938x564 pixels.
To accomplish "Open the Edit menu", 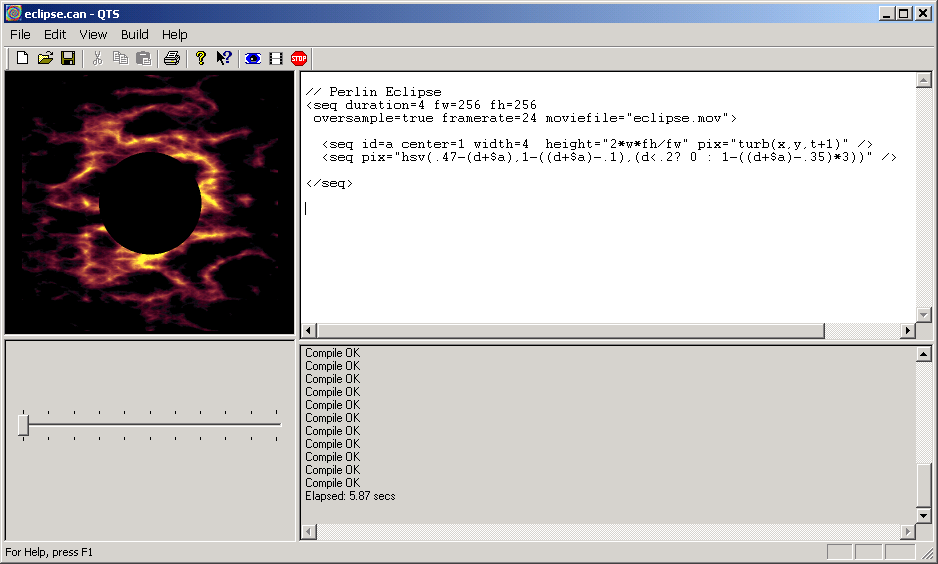I will [55, 35].
